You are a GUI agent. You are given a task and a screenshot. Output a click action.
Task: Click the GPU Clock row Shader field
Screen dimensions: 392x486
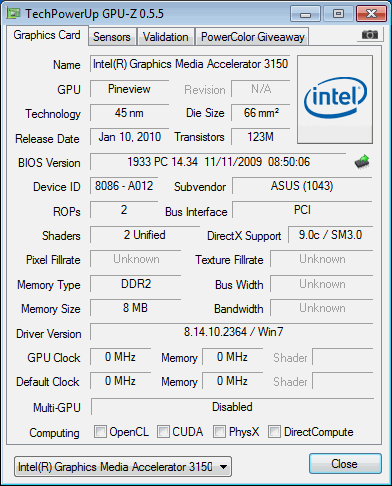pyautogui.click(x=343, y=357)
